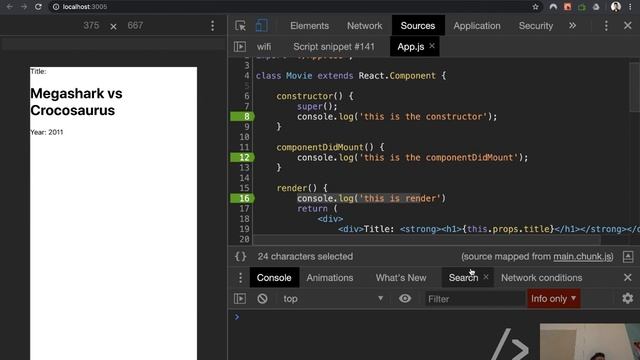The width and height of the screenshot is (640, 360).
Task: Open Chrome's three-dot menu
Action: point(631,7)
